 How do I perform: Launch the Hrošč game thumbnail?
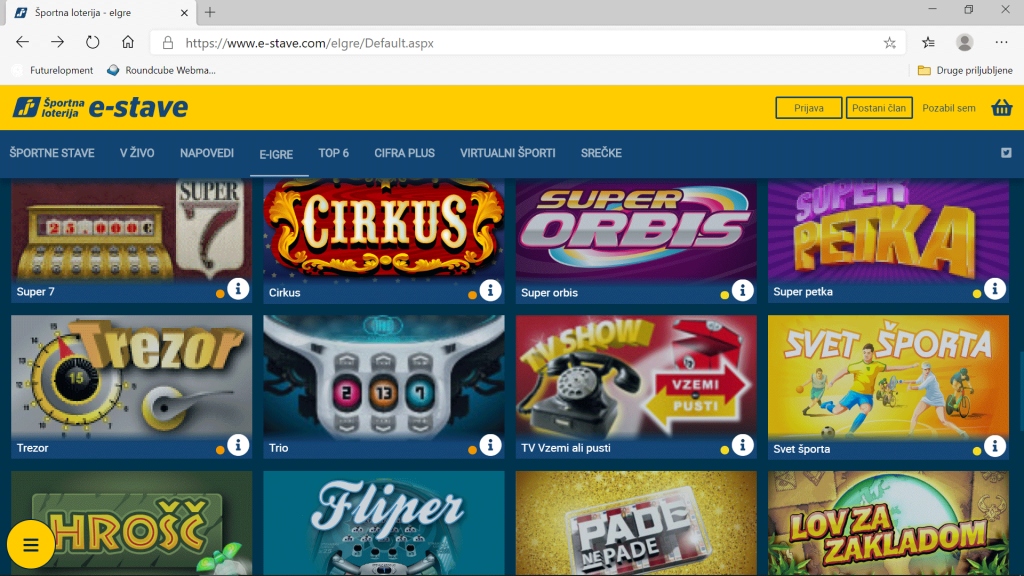point(131,523)
